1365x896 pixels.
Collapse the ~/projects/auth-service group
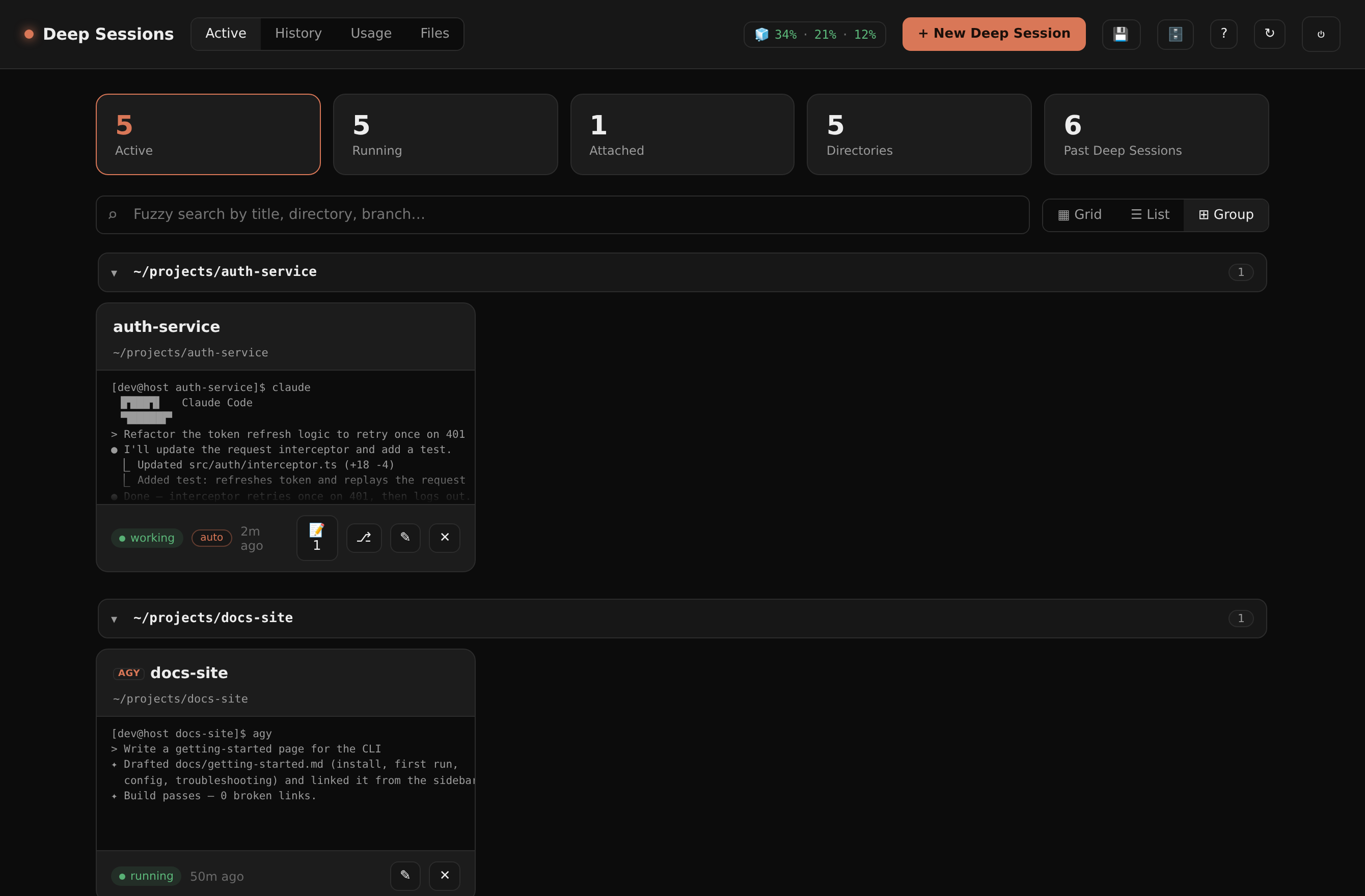click(682, 272)
